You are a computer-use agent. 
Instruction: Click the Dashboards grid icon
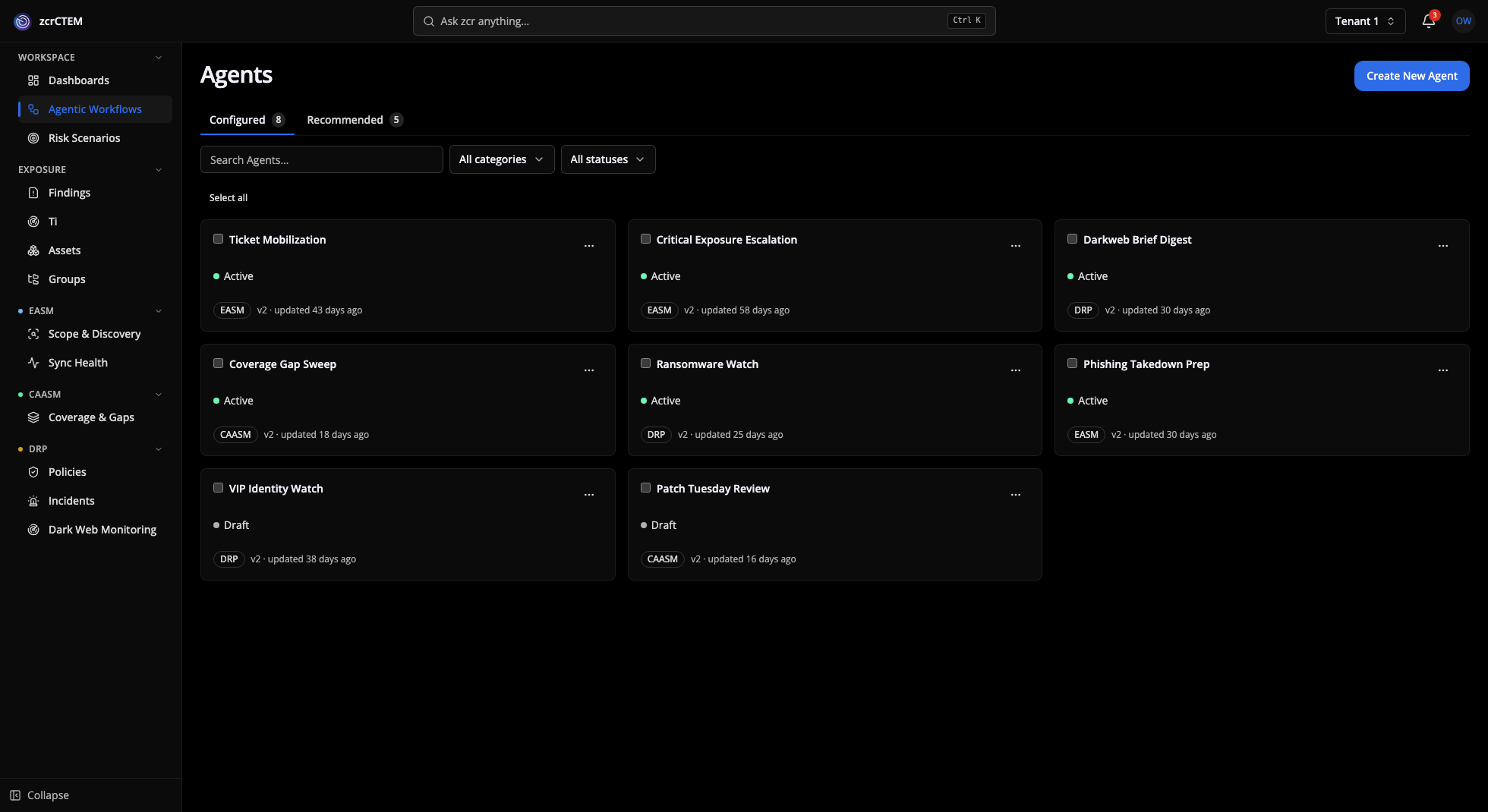coord(33,80)
